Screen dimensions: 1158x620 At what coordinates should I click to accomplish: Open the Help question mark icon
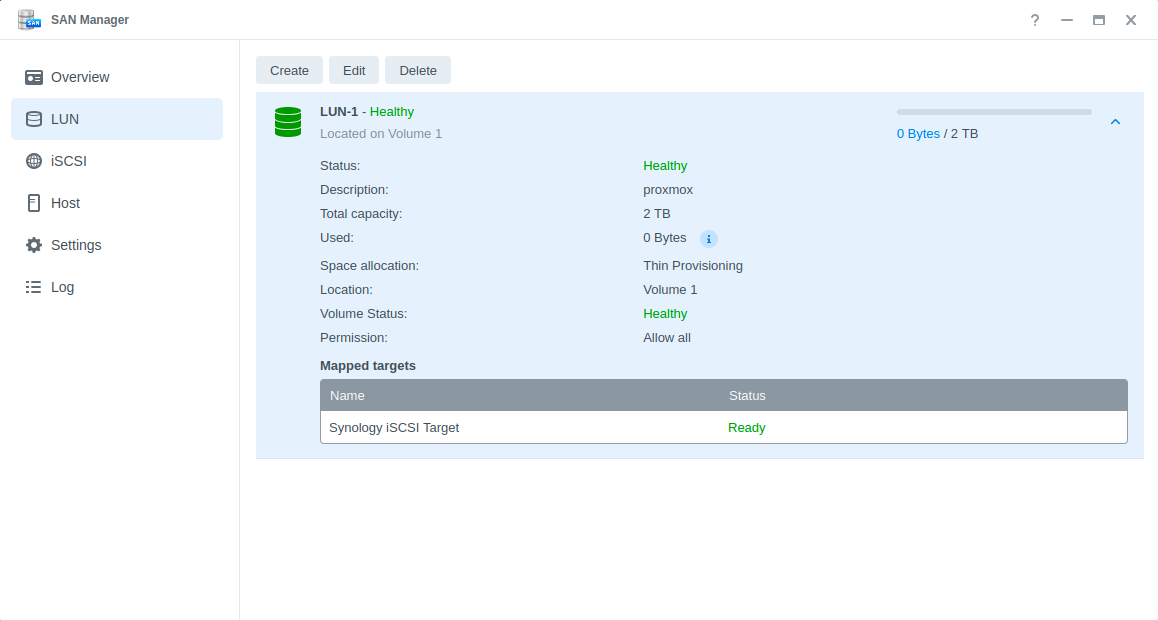pos(1035,20)
